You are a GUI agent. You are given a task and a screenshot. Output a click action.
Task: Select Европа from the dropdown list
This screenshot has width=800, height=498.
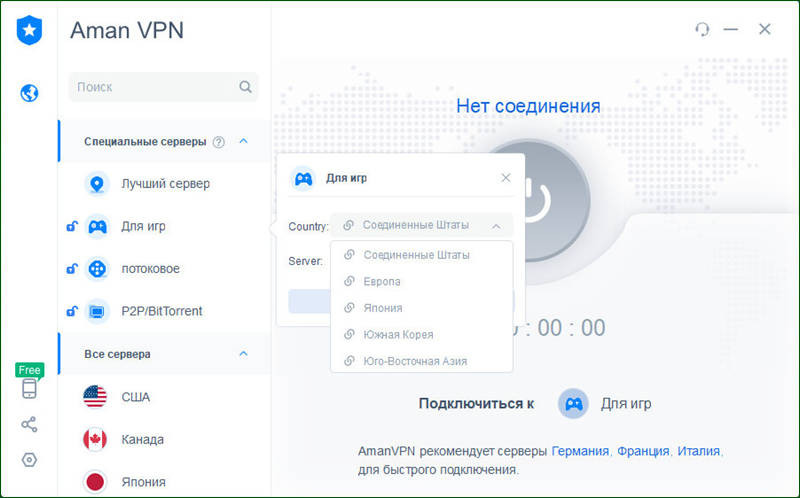[x=421, y=281]
